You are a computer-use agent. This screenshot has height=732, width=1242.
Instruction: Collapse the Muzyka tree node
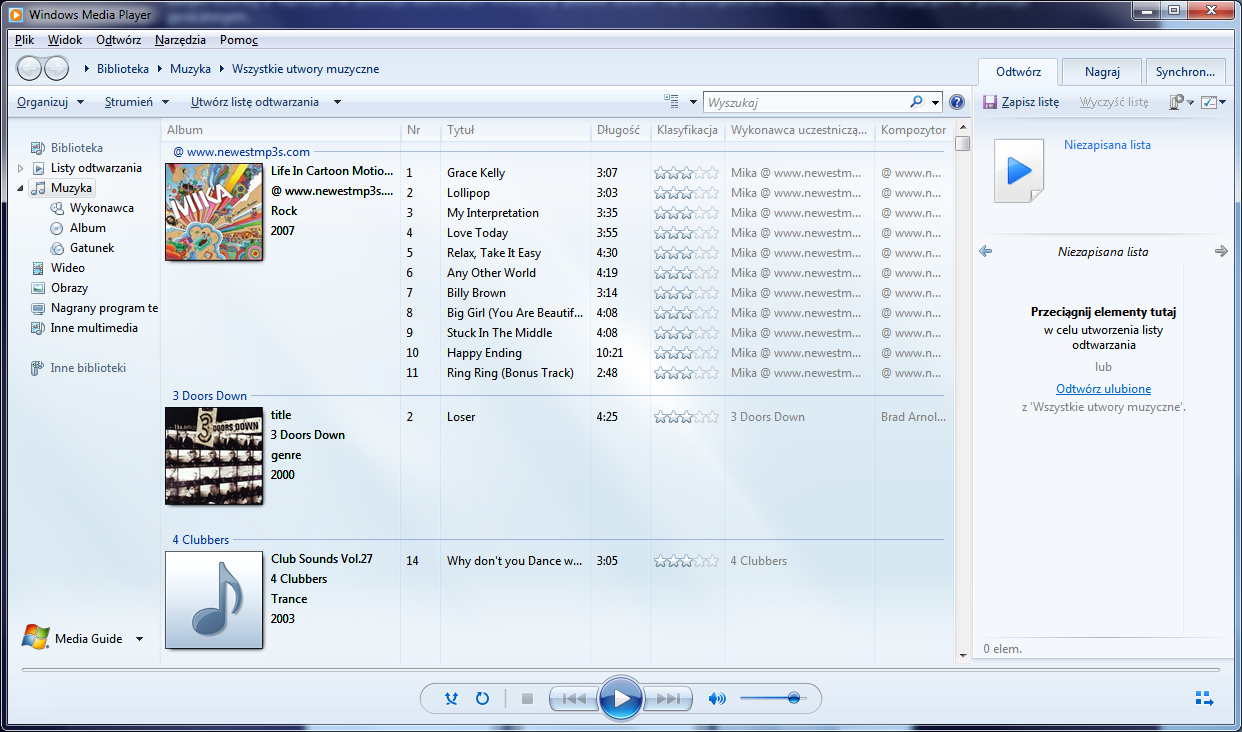point(21,188)
